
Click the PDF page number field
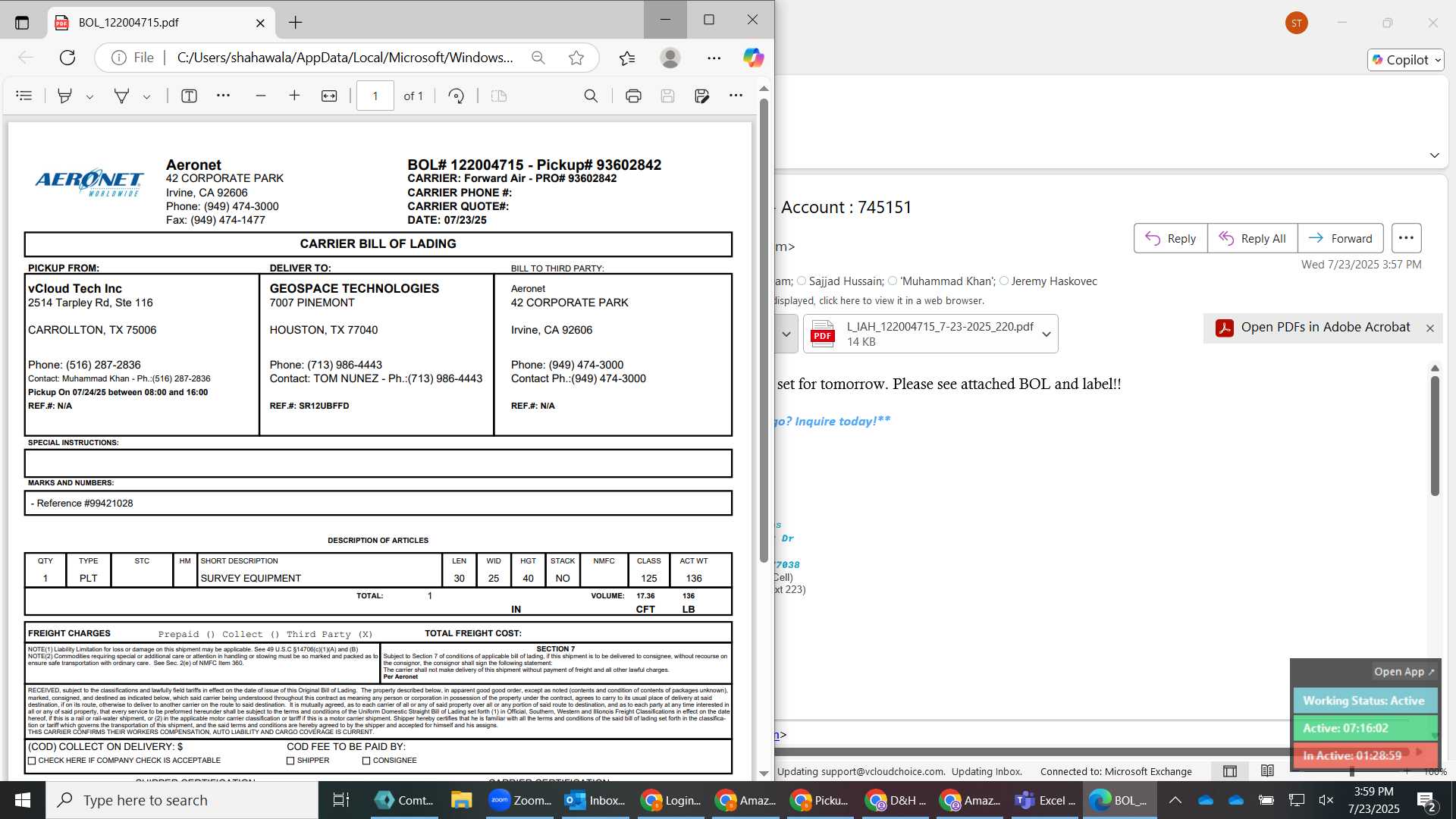coord(375,96)
